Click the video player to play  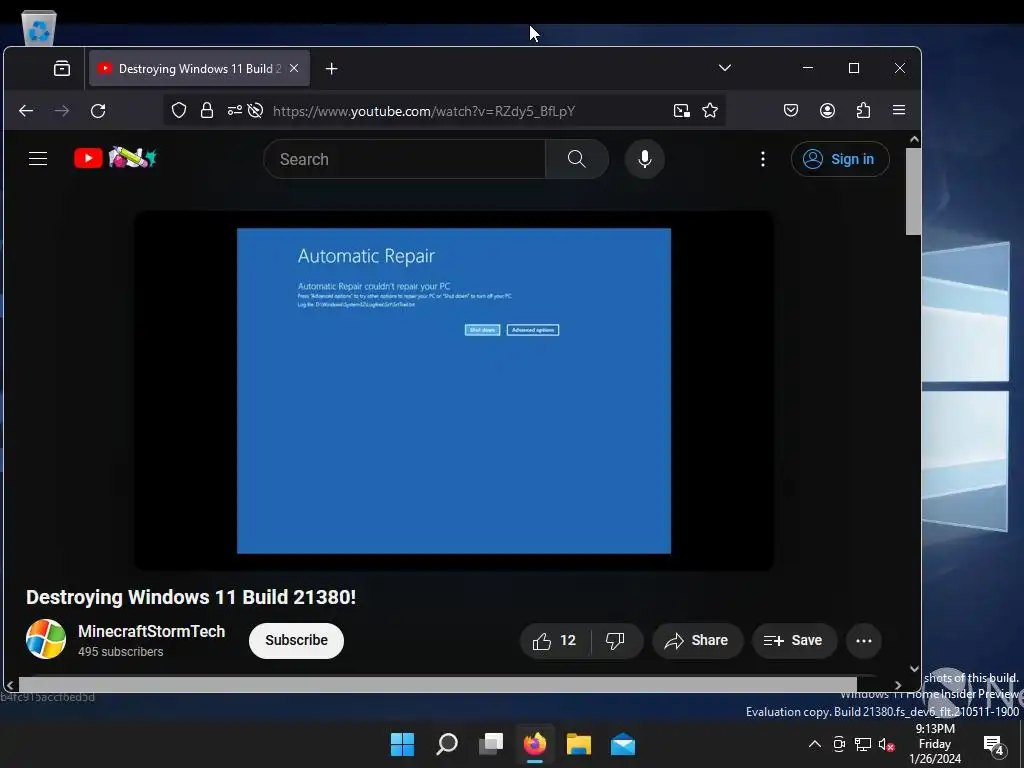tap(454, 391)
